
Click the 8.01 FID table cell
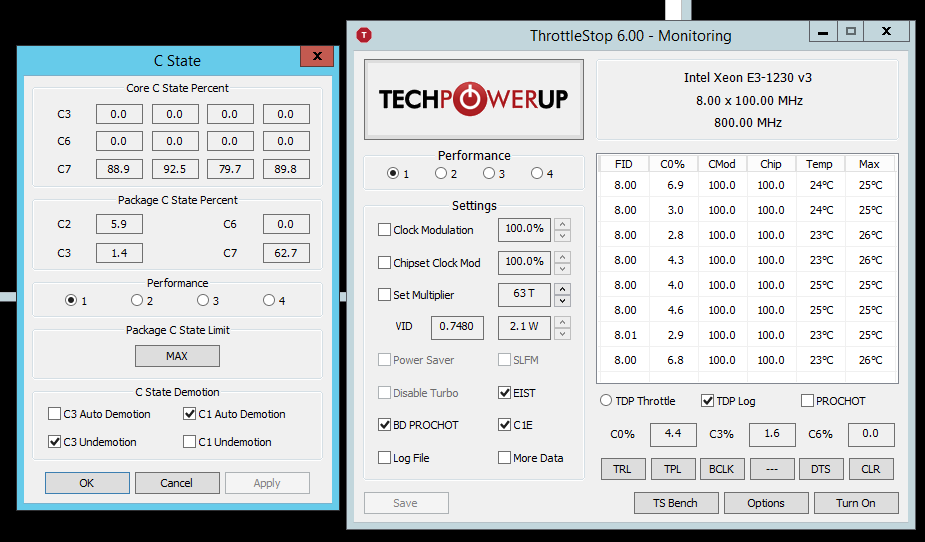625,335
